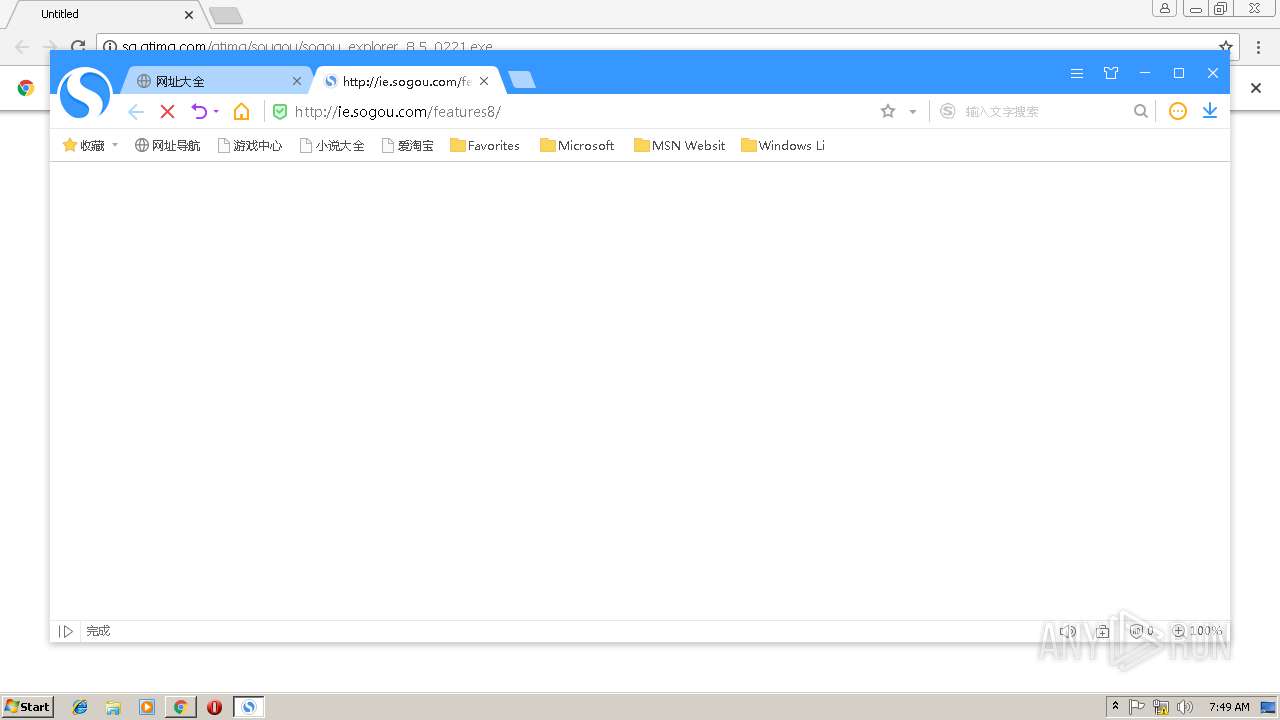Open a new tab in Chrome window
The height and width of the screenshot is (720, 1280).
226,15
